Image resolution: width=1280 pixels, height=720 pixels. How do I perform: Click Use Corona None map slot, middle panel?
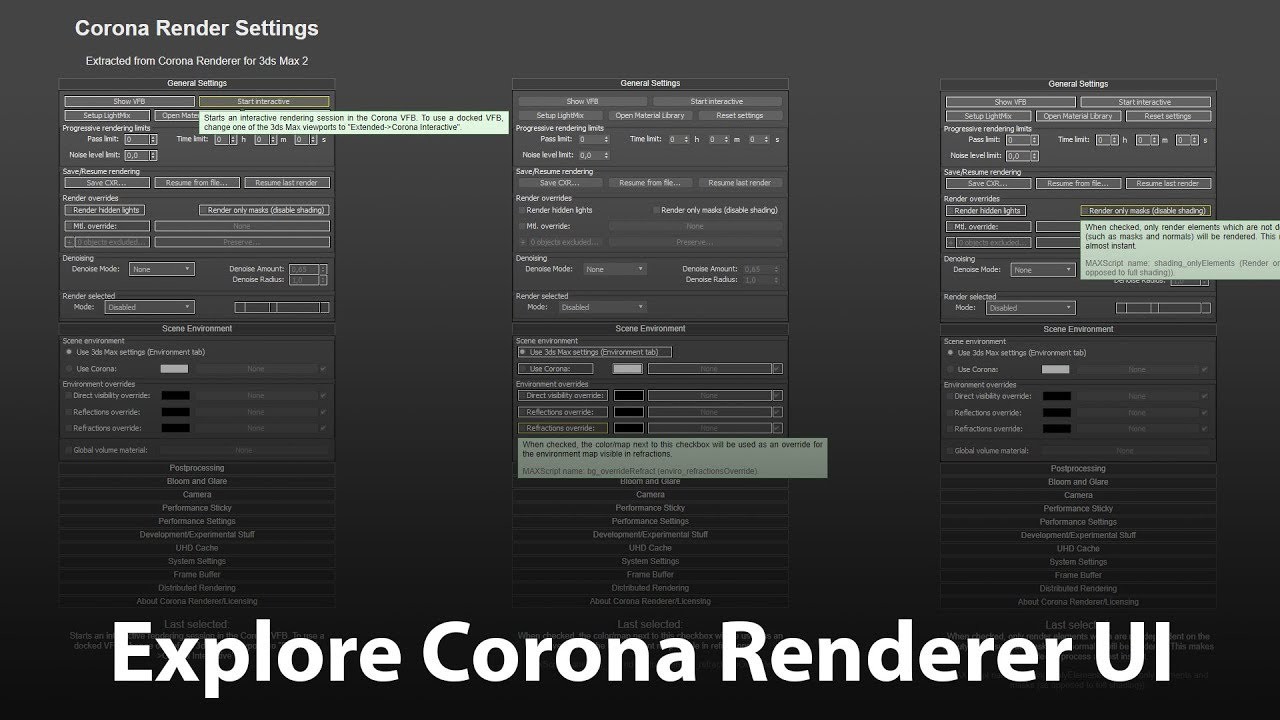point(709,369)
